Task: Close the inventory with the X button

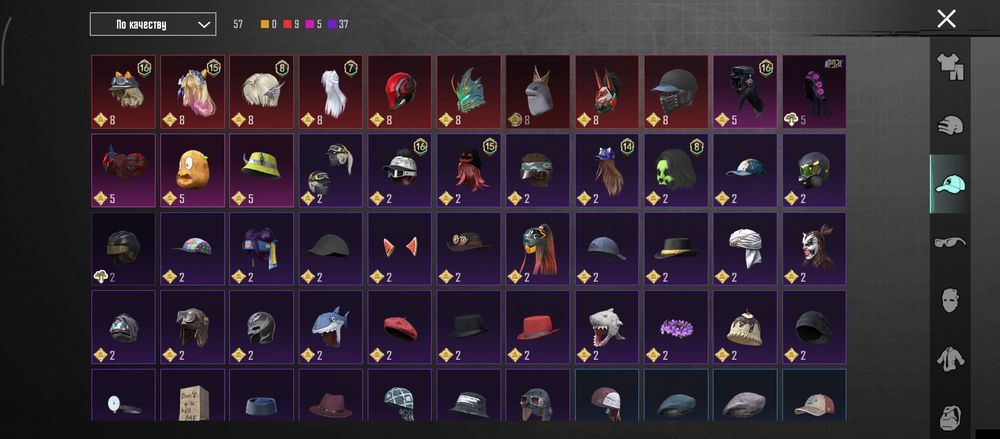Action: coord(946,19)
